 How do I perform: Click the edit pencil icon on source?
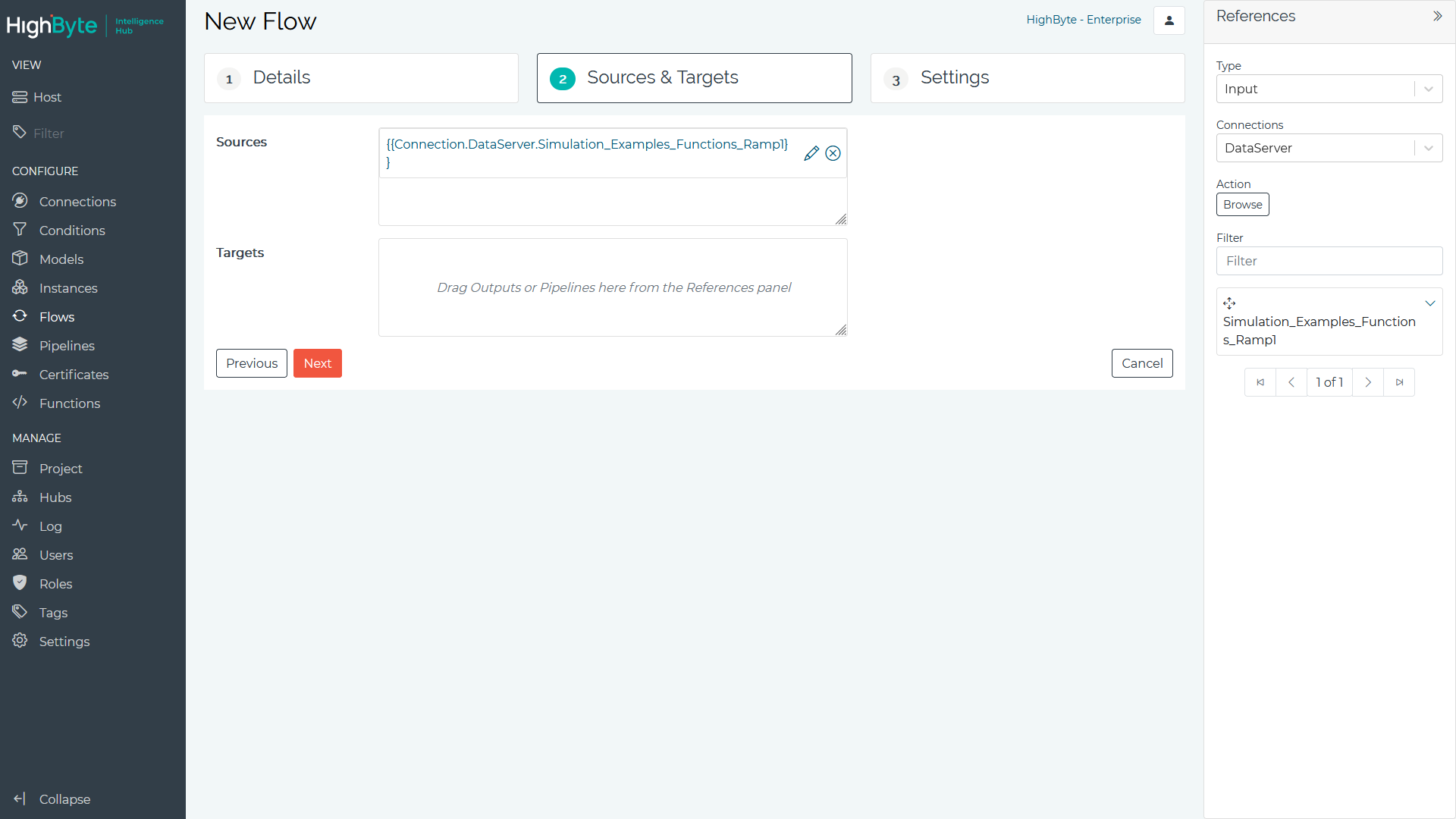click(x=812, y=153)
